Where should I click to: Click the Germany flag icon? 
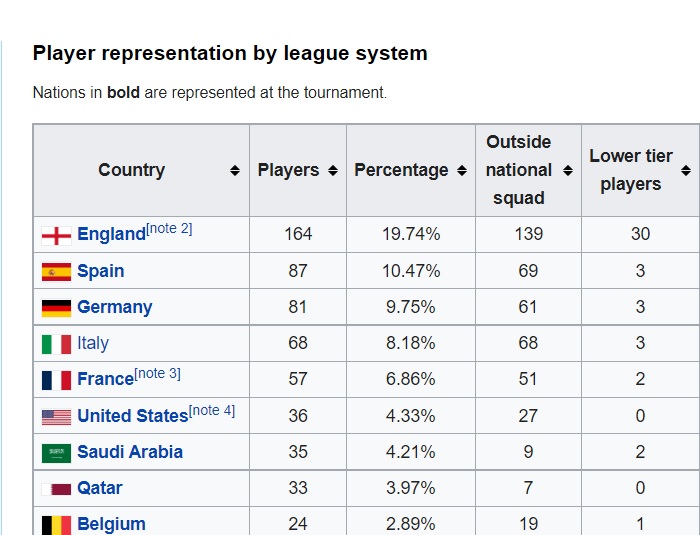(x=56, y=307)
